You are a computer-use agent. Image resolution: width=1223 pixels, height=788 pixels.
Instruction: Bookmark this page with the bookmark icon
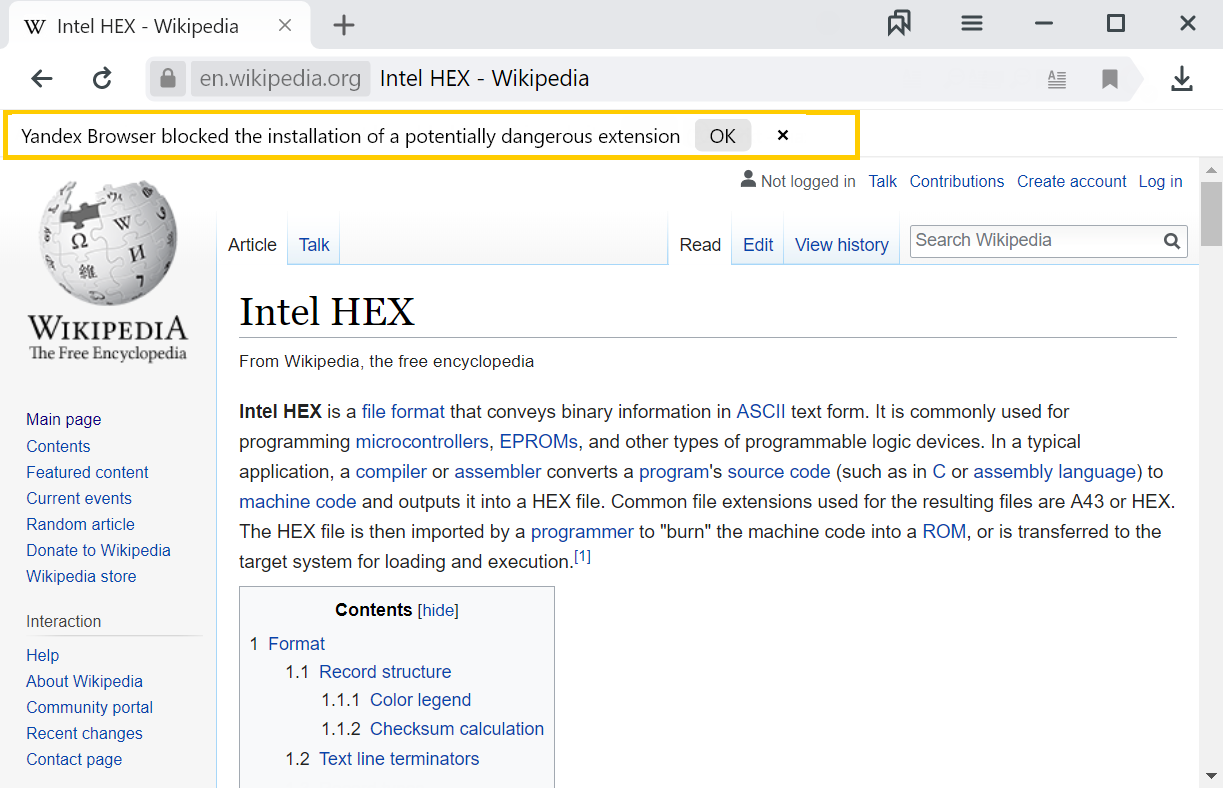[x=1110, y=79]
